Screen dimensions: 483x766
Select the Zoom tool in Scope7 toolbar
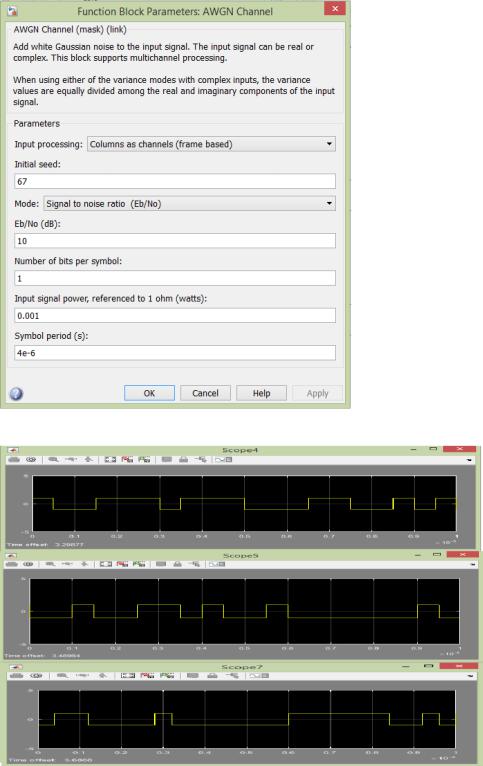tap(62, 676)
